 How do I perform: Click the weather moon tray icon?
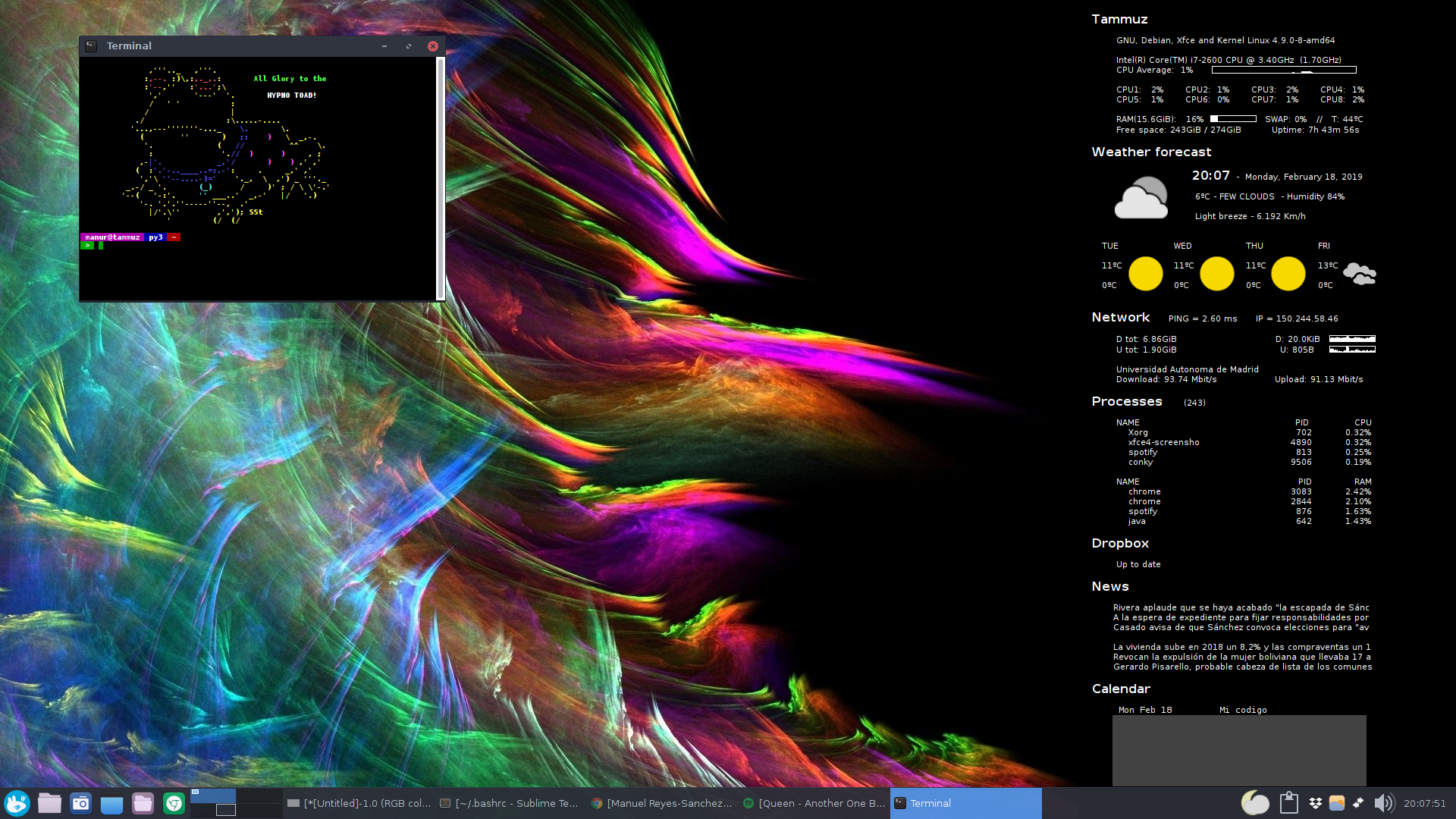1255,803
